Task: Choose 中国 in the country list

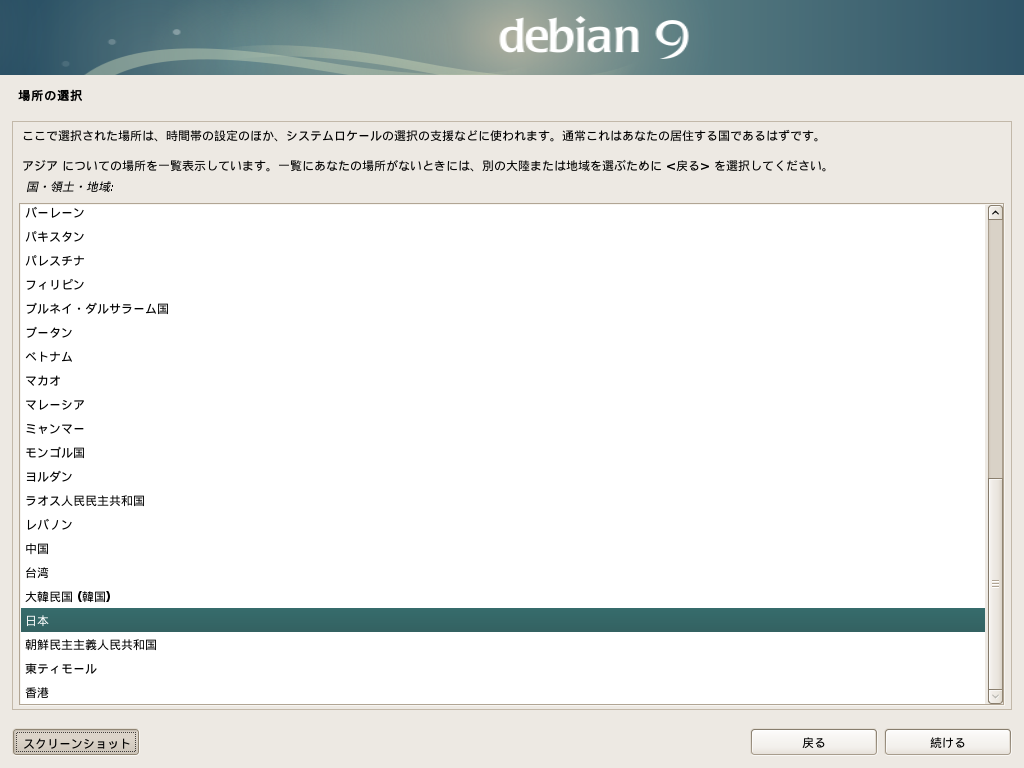Action: pyautogui.click(x=502, y=549)
